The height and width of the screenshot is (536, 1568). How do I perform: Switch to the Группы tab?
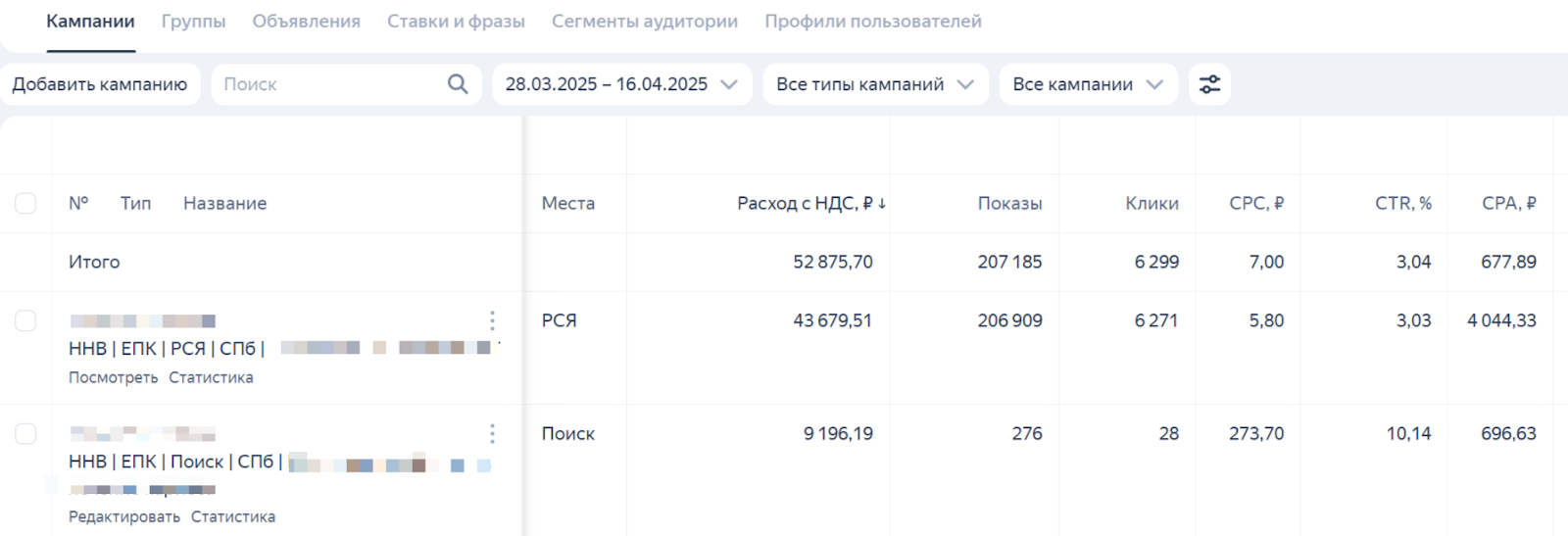point(193,22)
